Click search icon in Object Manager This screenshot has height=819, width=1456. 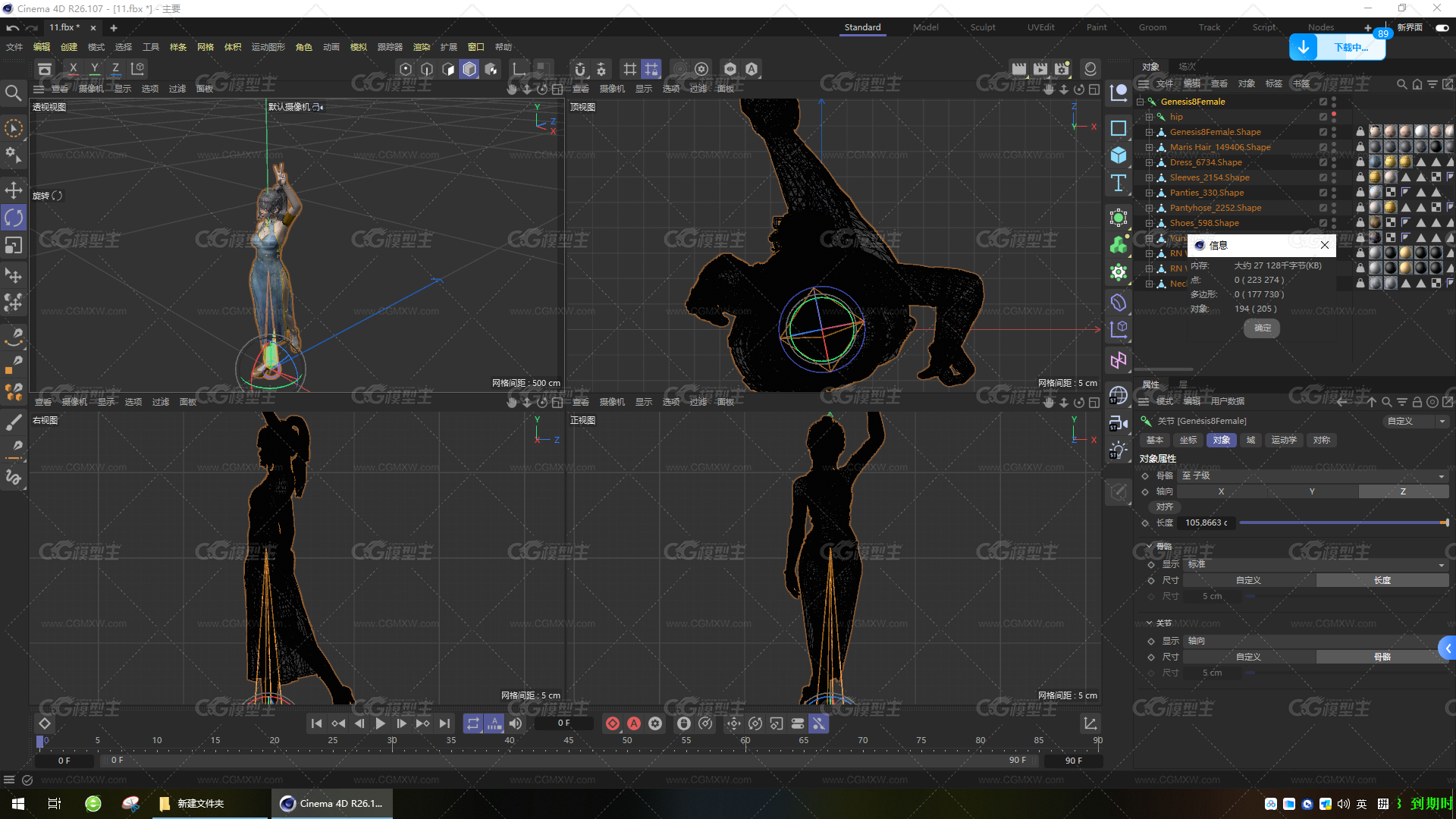pos(1402,84)
